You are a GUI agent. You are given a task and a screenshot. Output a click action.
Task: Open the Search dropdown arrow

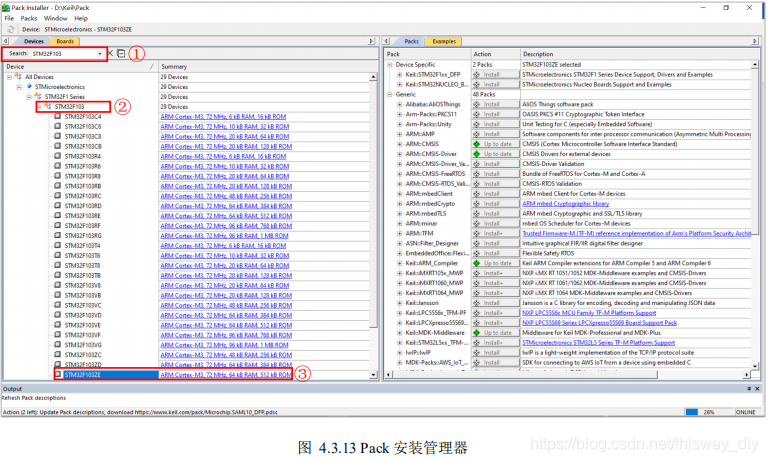tap(100, 53)
